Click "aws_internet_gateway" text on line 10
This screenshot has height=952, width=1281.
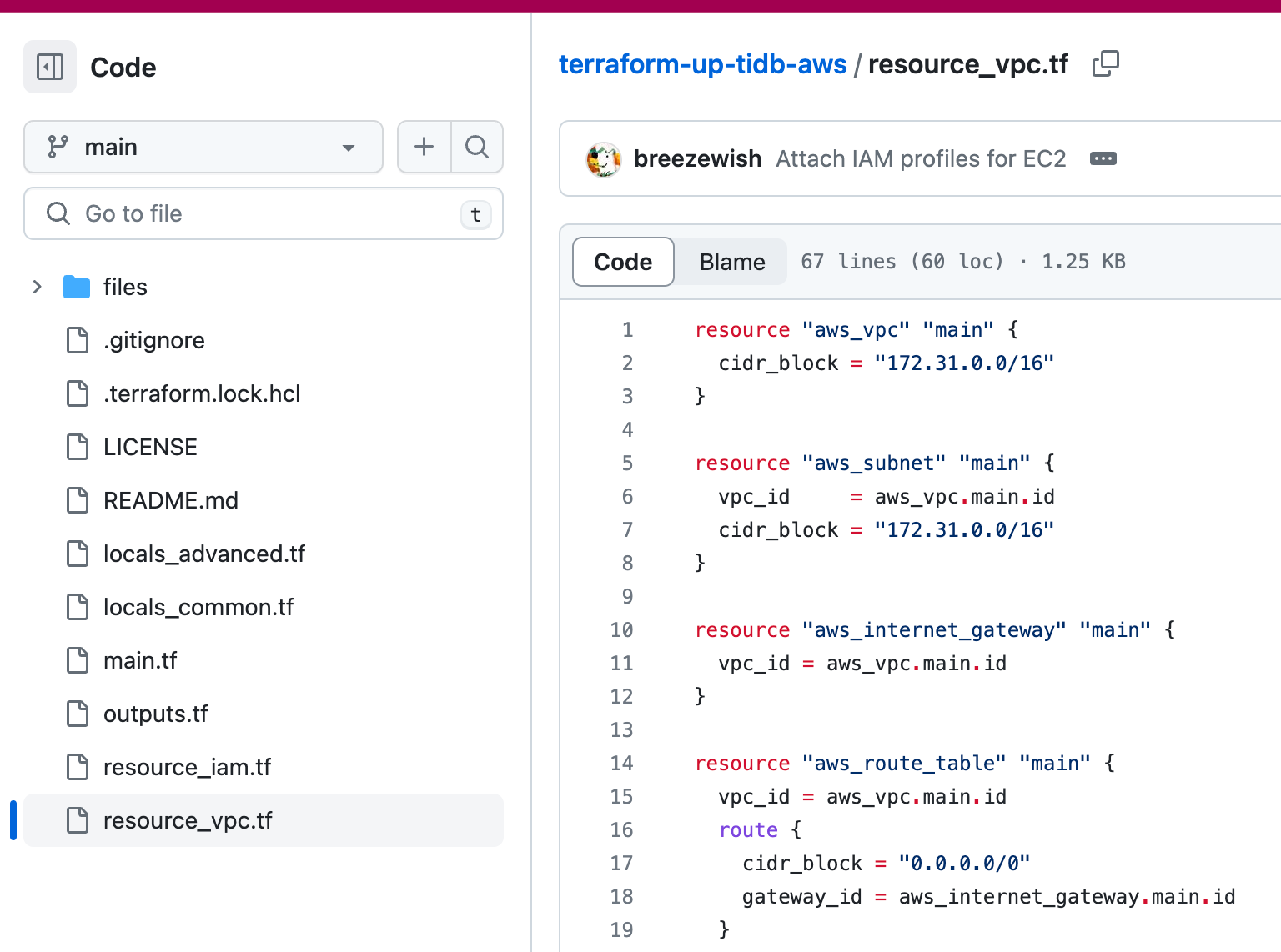tap(934, 629)
